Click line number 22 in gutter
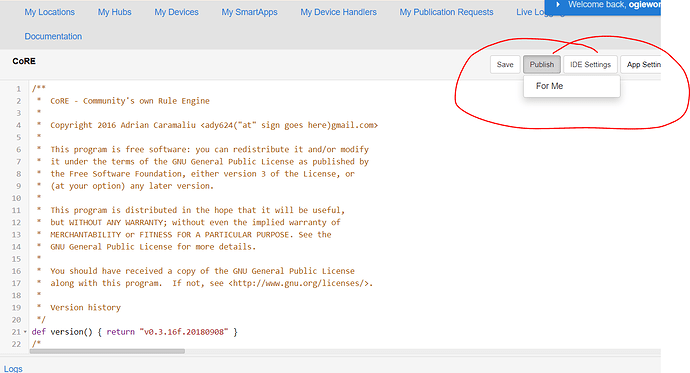 click(16, 344)
